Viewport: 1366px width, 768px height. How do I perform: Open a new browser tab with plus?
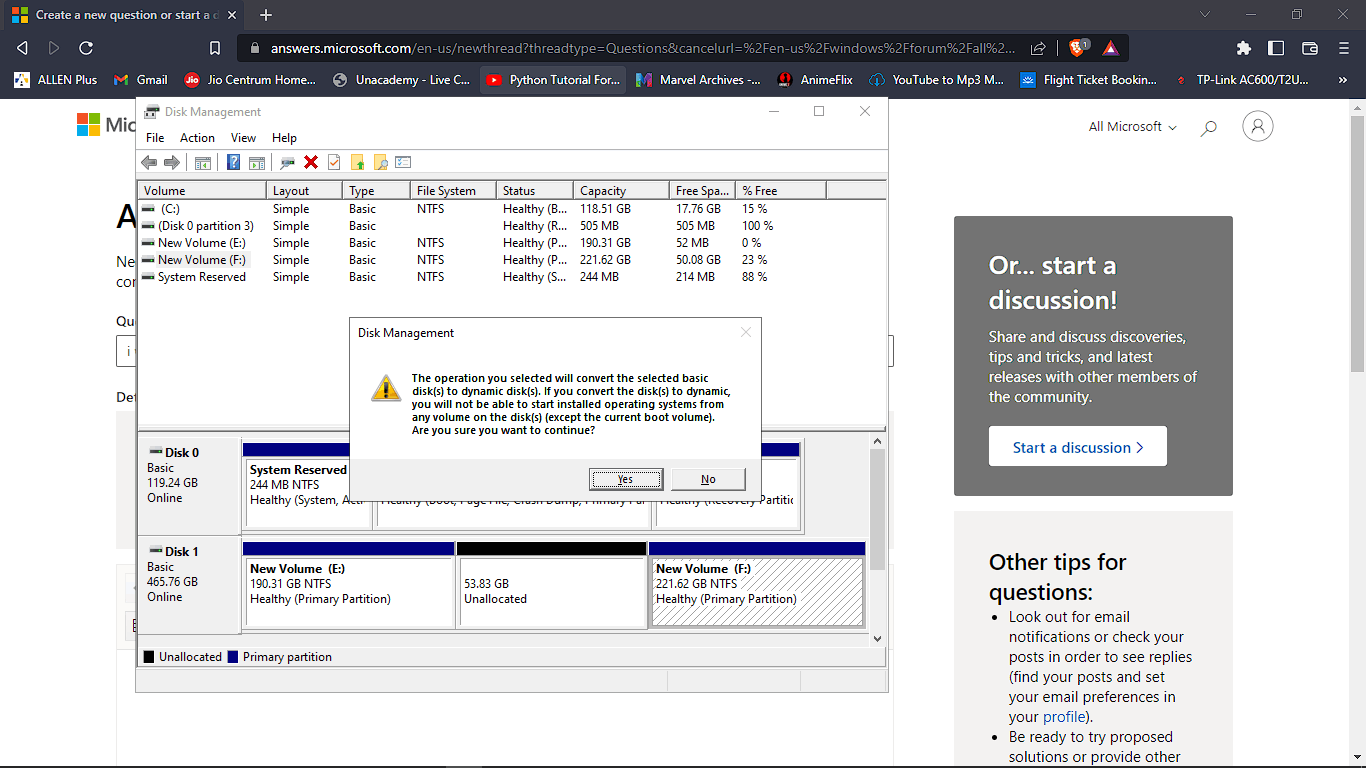pyautogui.click(x=266, y=15)
